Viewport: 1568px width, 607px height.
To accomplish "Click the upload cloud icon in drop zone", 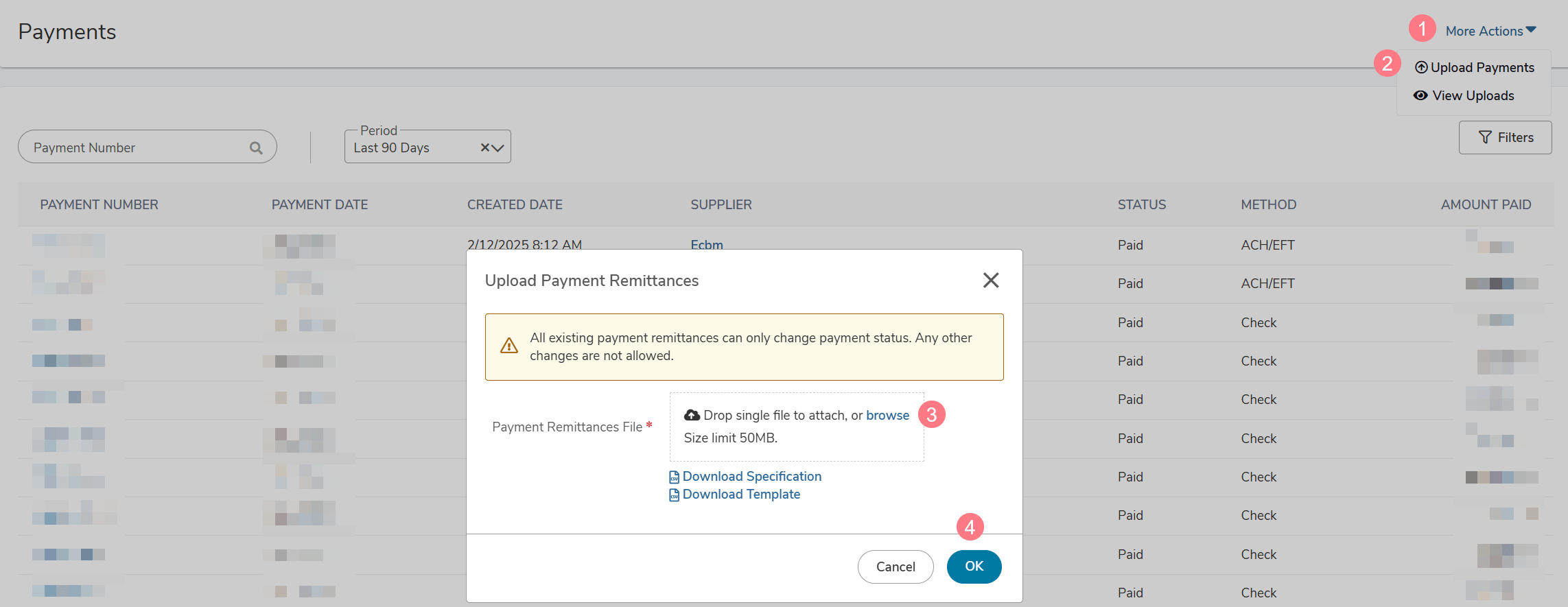I will (x=692, y=415).
